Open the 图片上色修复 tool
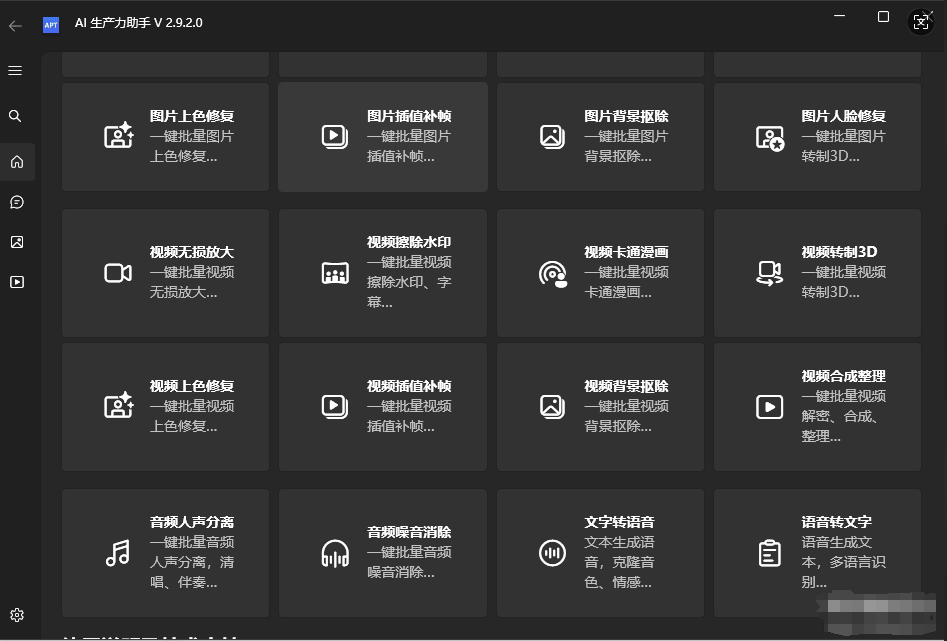This screenshot has width=947, height=641. click(x=165, y=136)
